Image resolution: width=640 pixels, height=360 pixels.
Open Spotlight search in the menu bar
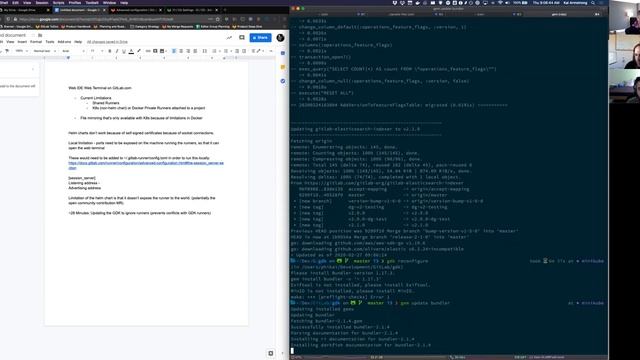pyautogui.click(x=593, y=2)
